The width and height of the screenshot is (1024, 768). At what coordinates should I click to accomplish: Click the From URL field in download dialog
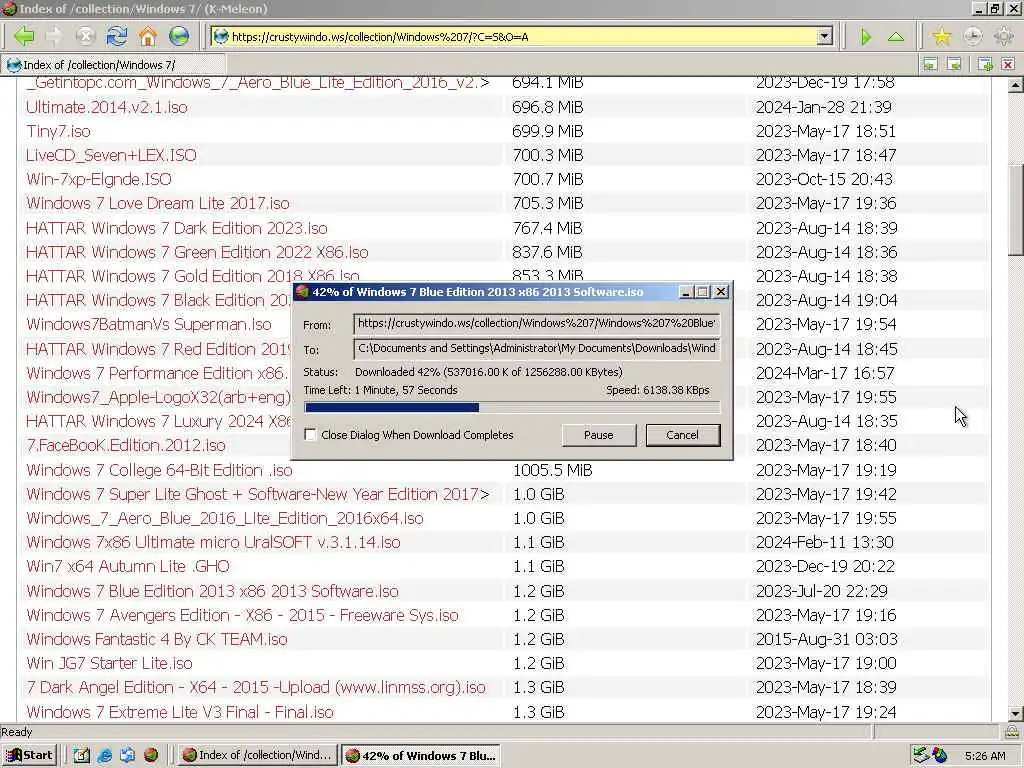(536, 323)
